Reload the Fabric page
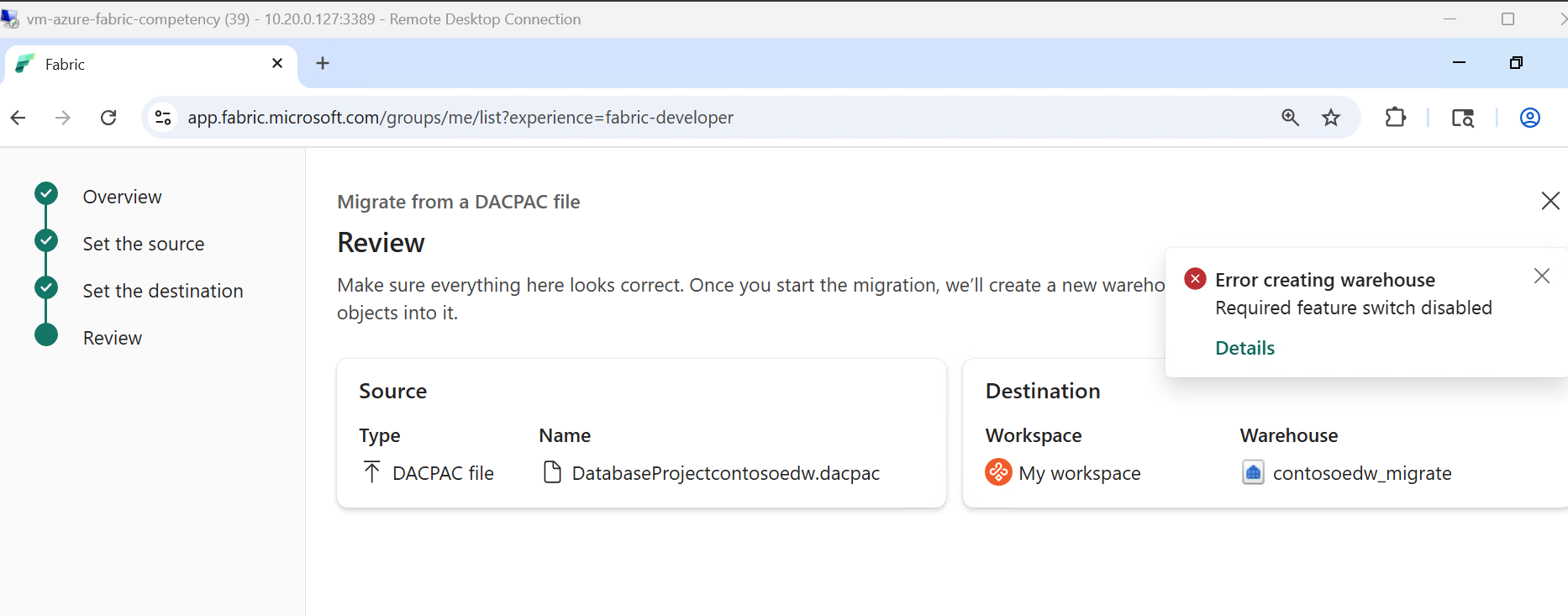 tap(108, 118)
